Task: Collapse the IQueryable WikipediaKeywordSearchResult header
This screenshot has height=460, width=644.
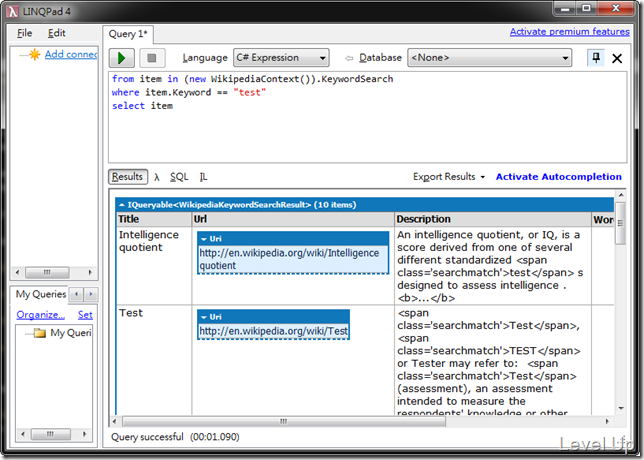Action: (122, 205)
